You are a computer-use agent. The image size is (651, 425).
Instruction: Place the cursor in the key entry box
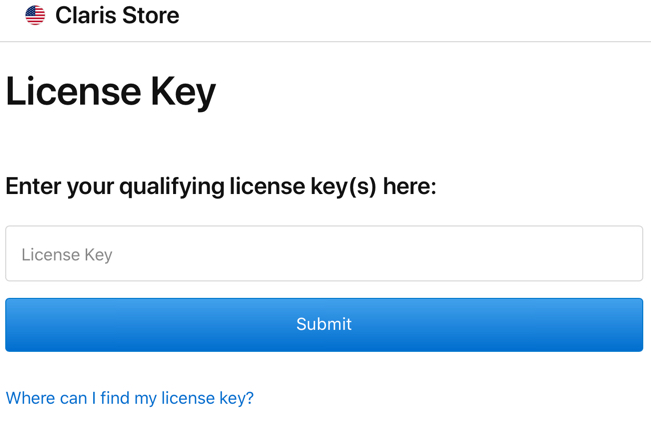click(x=324, y=254)
